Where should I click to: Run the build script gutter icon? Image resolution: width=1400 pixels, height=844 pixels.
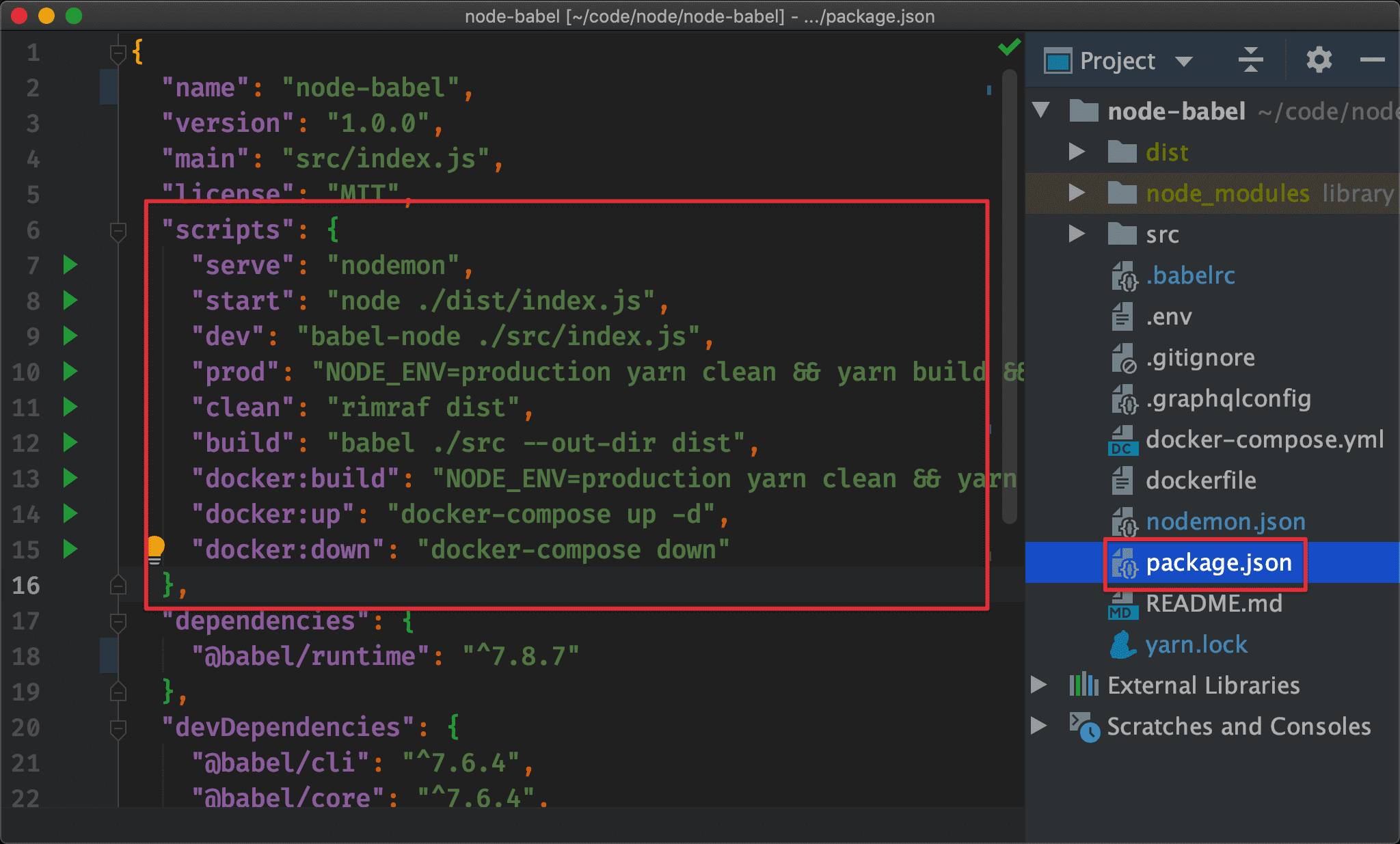tap(70, 442)
